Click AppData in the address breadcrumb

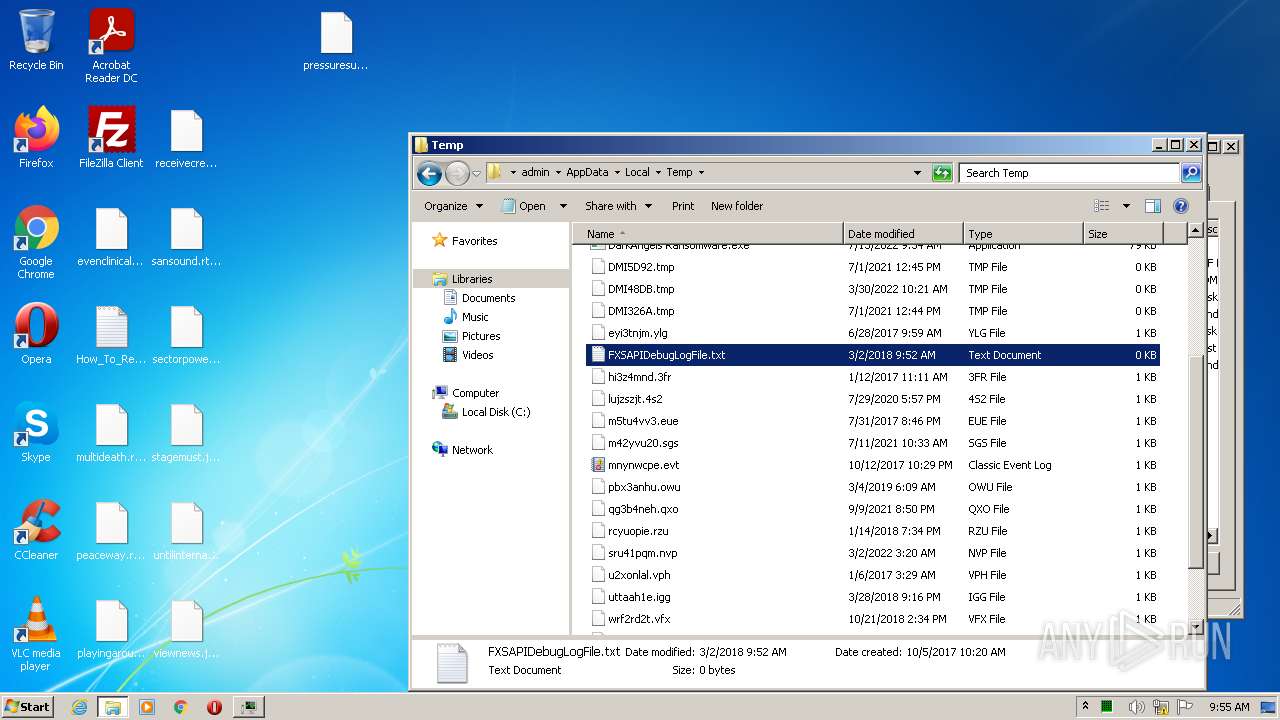[587, 172]
